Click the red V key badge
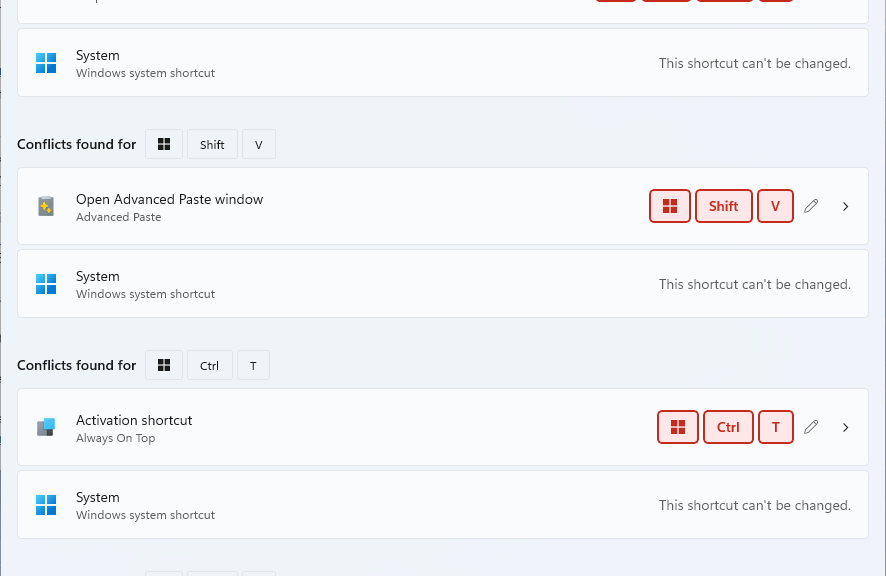The height and width of the screenshot is (576, 886). pos(775,206)
